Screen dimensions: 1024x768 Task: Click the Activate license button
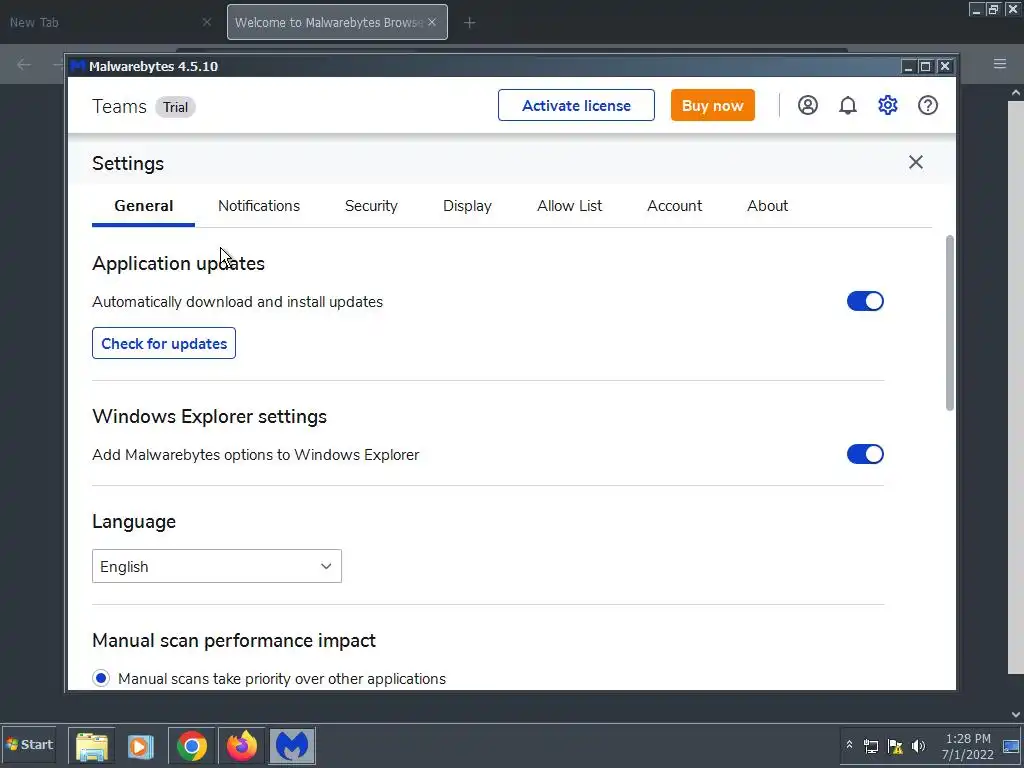click(x=576, y=105)
